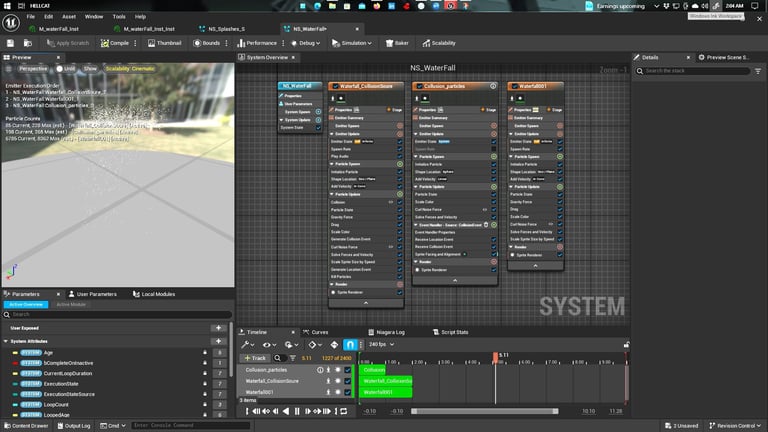Disable Play Audio module checkbox
Image resolution: width=768 pixels, height=432 pixels.
(x=400, y=156)
